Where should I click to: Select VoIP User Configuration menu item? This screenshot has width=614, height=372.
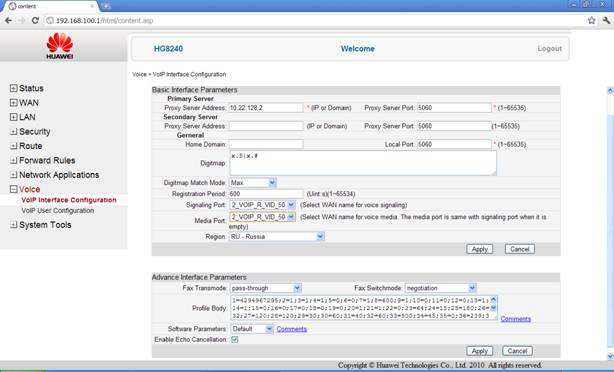58,211
